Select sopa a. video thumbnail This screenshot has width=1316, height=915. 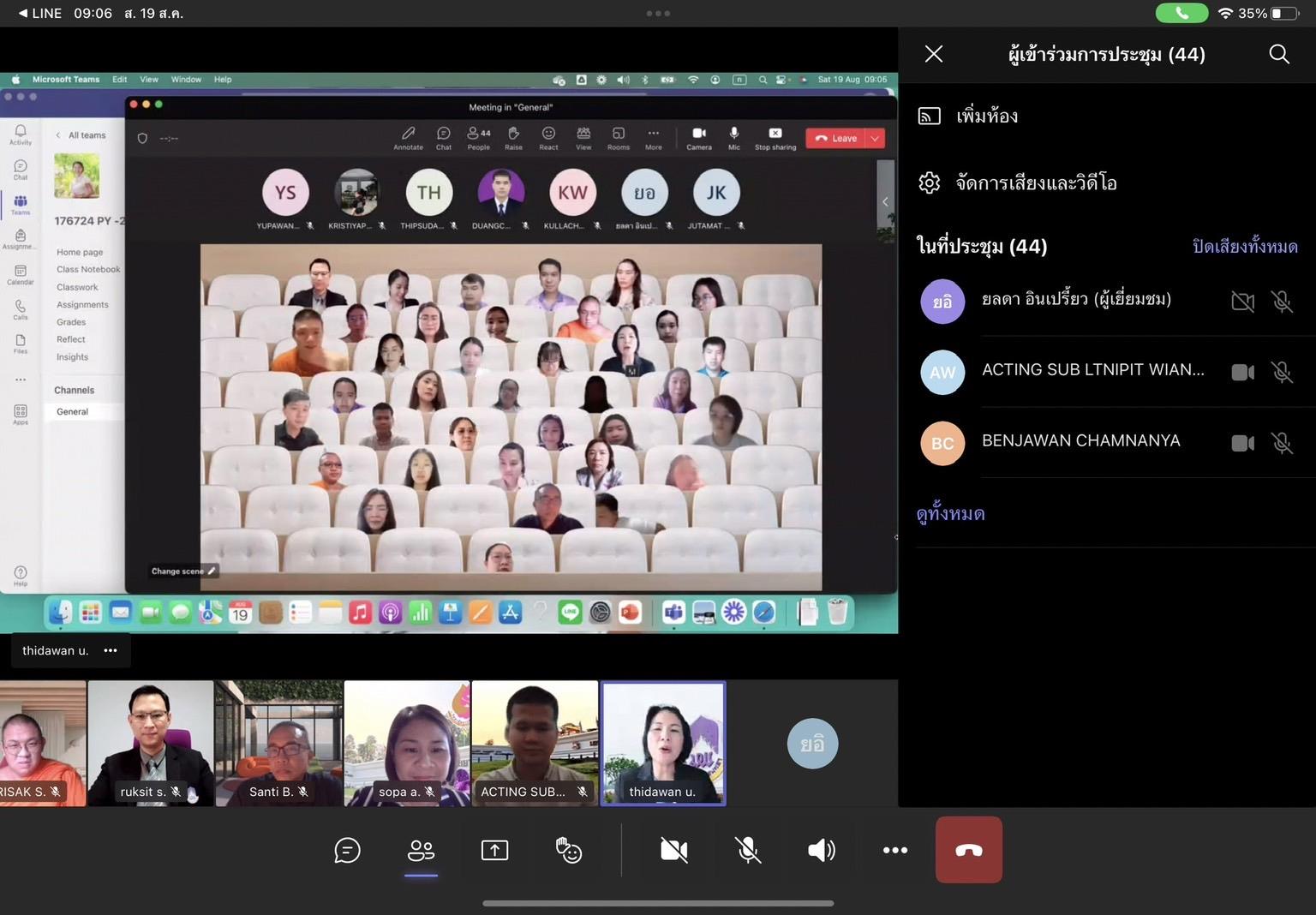(407, 744)
